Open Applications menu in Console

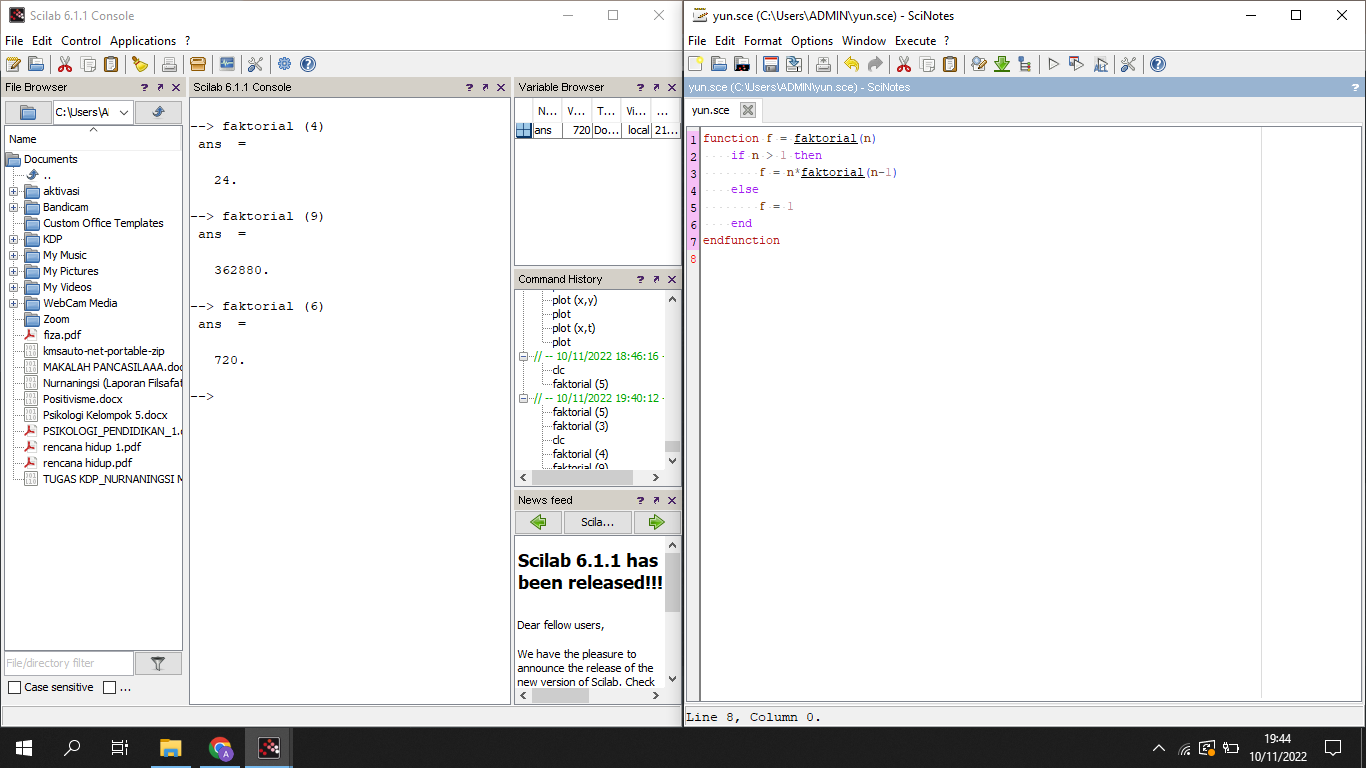pyautogui.click(x=143, y=41)
